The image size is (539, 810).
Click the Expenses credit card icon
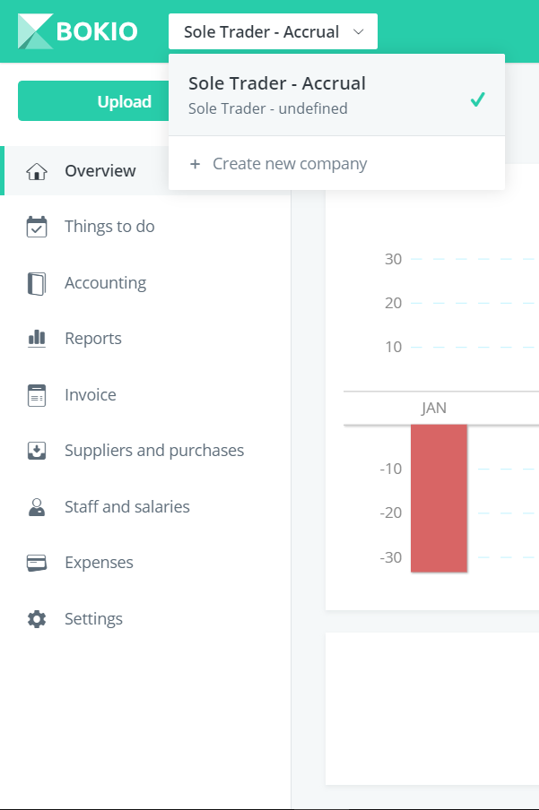[x=37, y=563]
